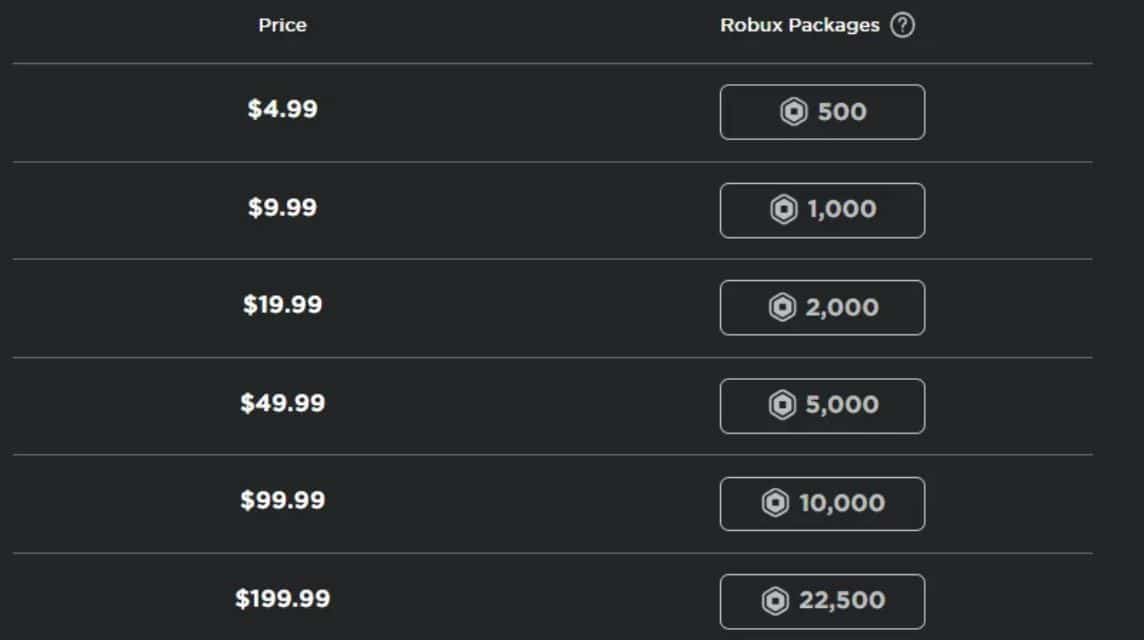Select the $49.99 price label
Image resolution: width=1144 pixels, height=640 pixels.
282,405
